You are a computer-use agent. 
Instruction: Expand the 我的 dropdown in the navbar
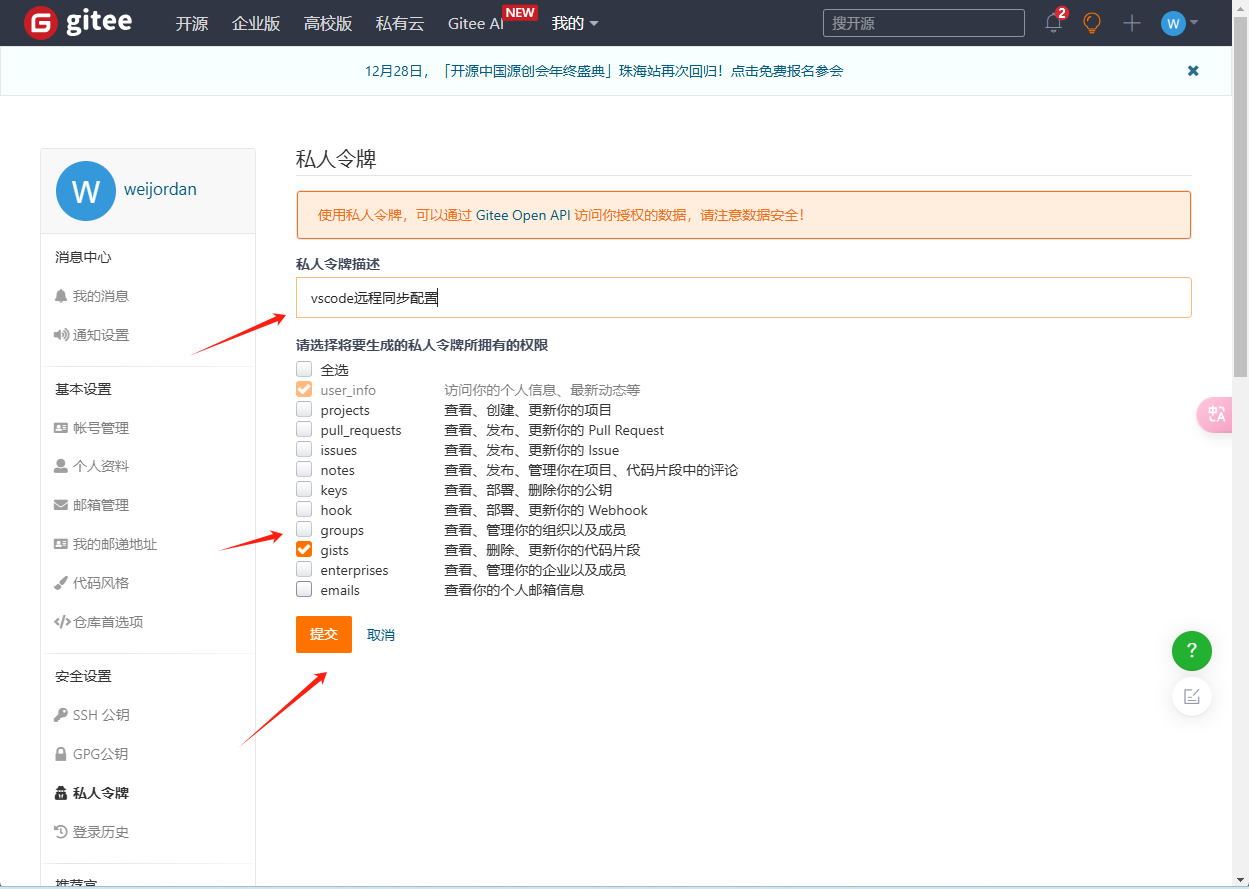coord(575,23)
